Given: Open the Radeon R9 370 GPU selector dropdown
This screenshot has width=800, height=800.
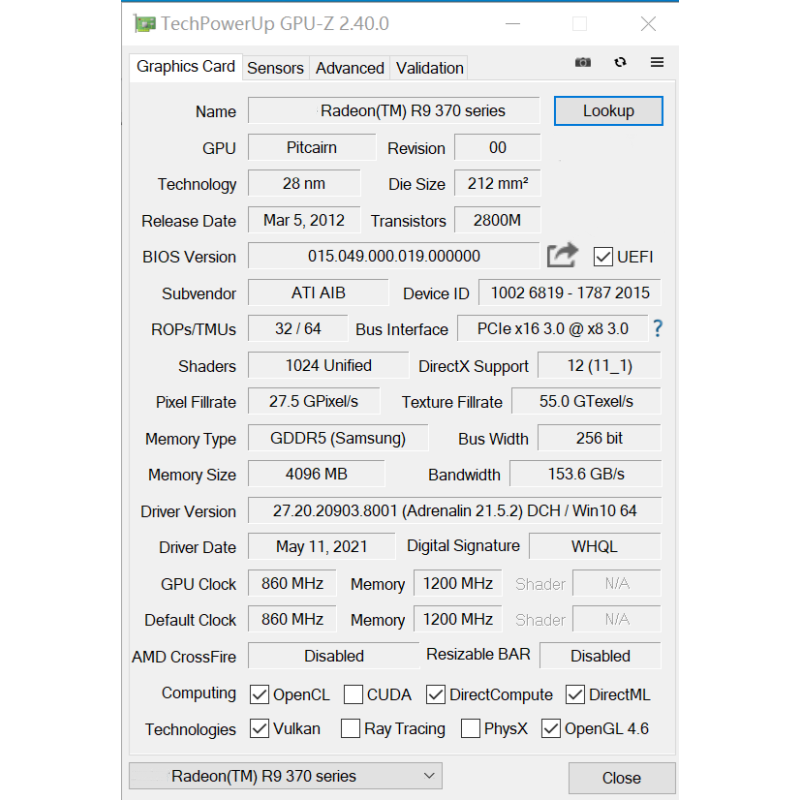Looking at the screenshot, I should click(286, 776).
